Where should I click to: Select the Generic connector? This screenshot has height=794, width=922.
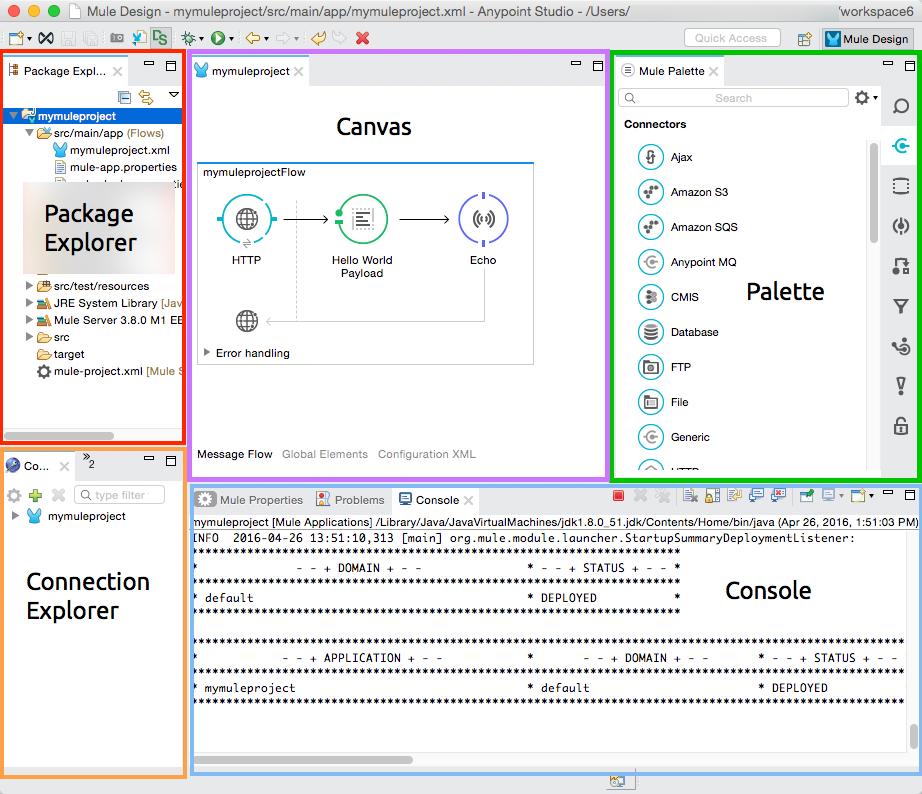[x=674, y=437]
